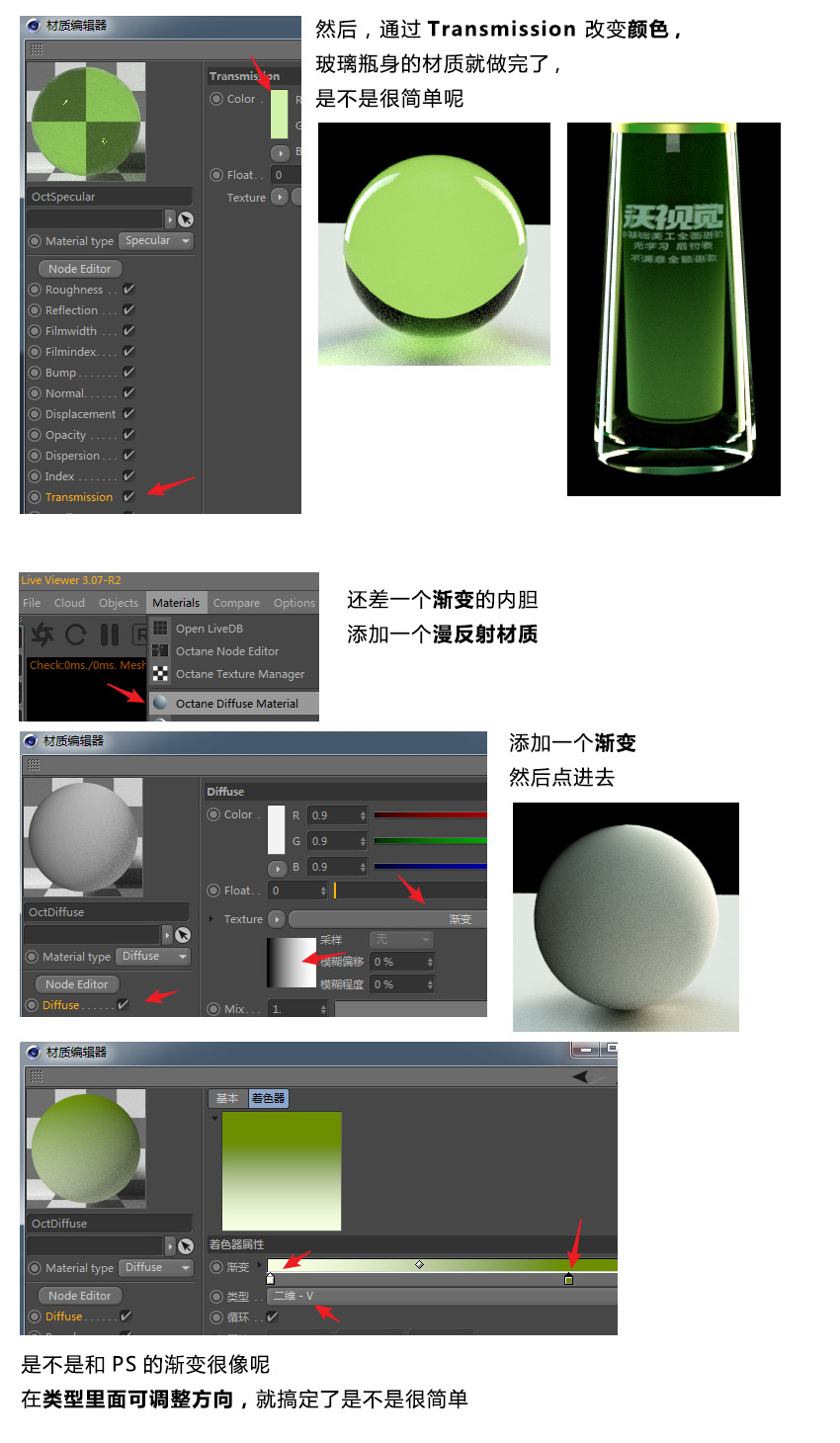The image size is (840, 1443).
Task: Open the Objects menu in Live Viewer
Action: 119,603
